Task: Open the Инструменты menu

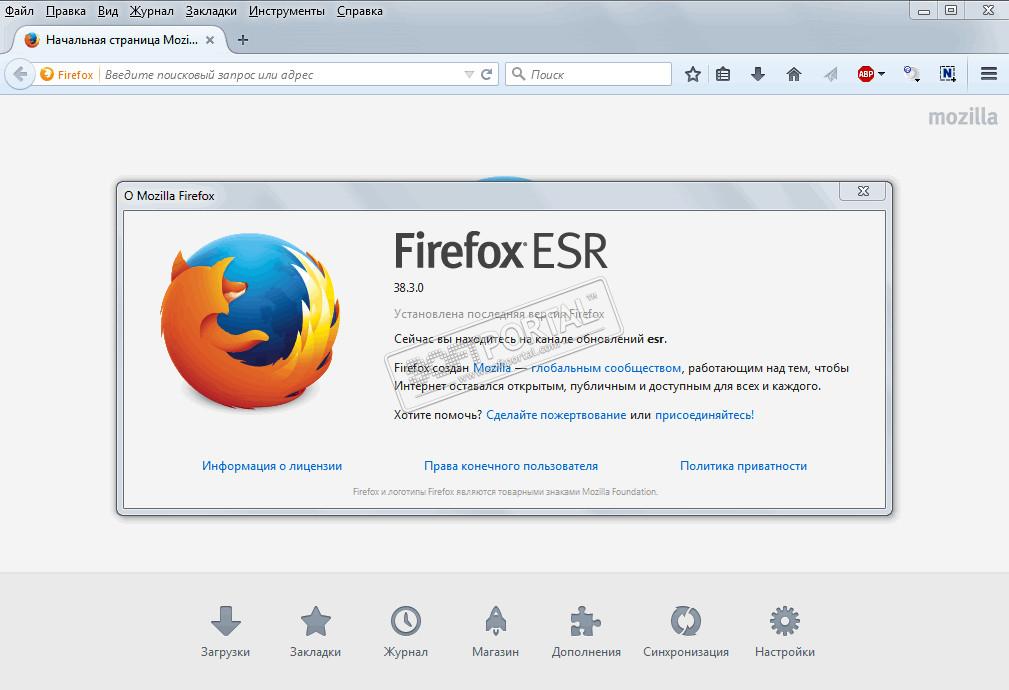Action: point(286,11)
